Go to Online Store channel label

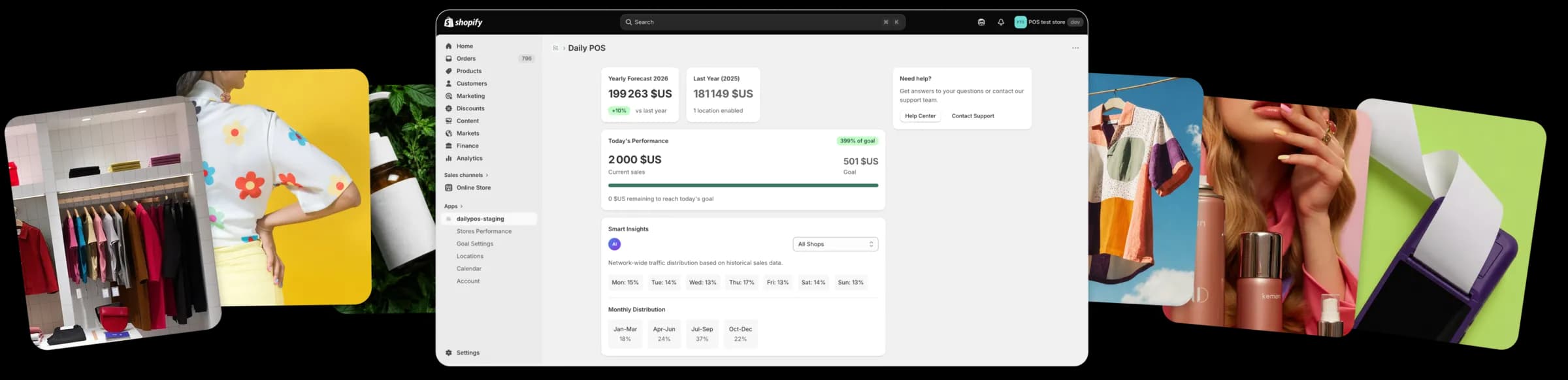(x=474, y=187)
